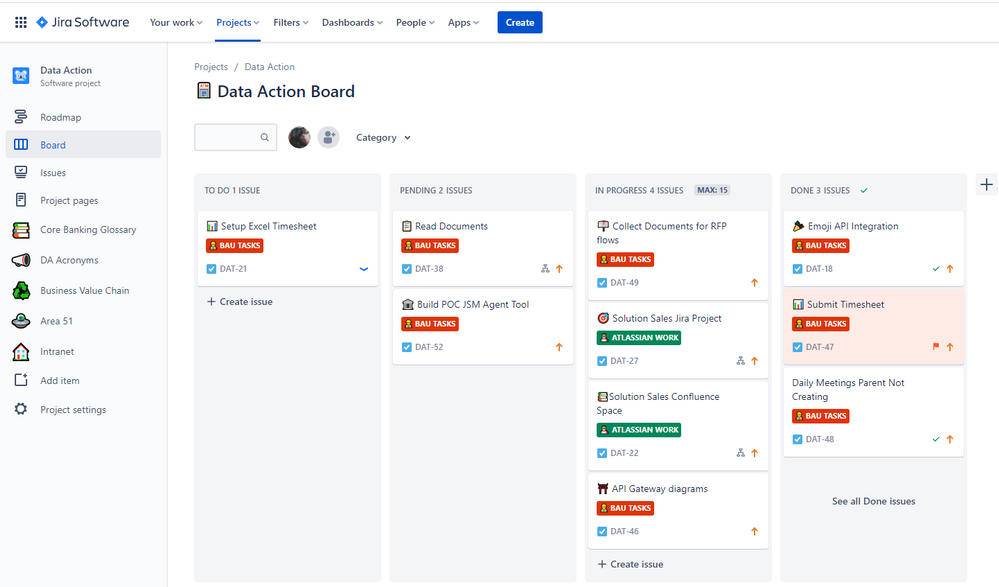Open the People menu

click(414, 21)
